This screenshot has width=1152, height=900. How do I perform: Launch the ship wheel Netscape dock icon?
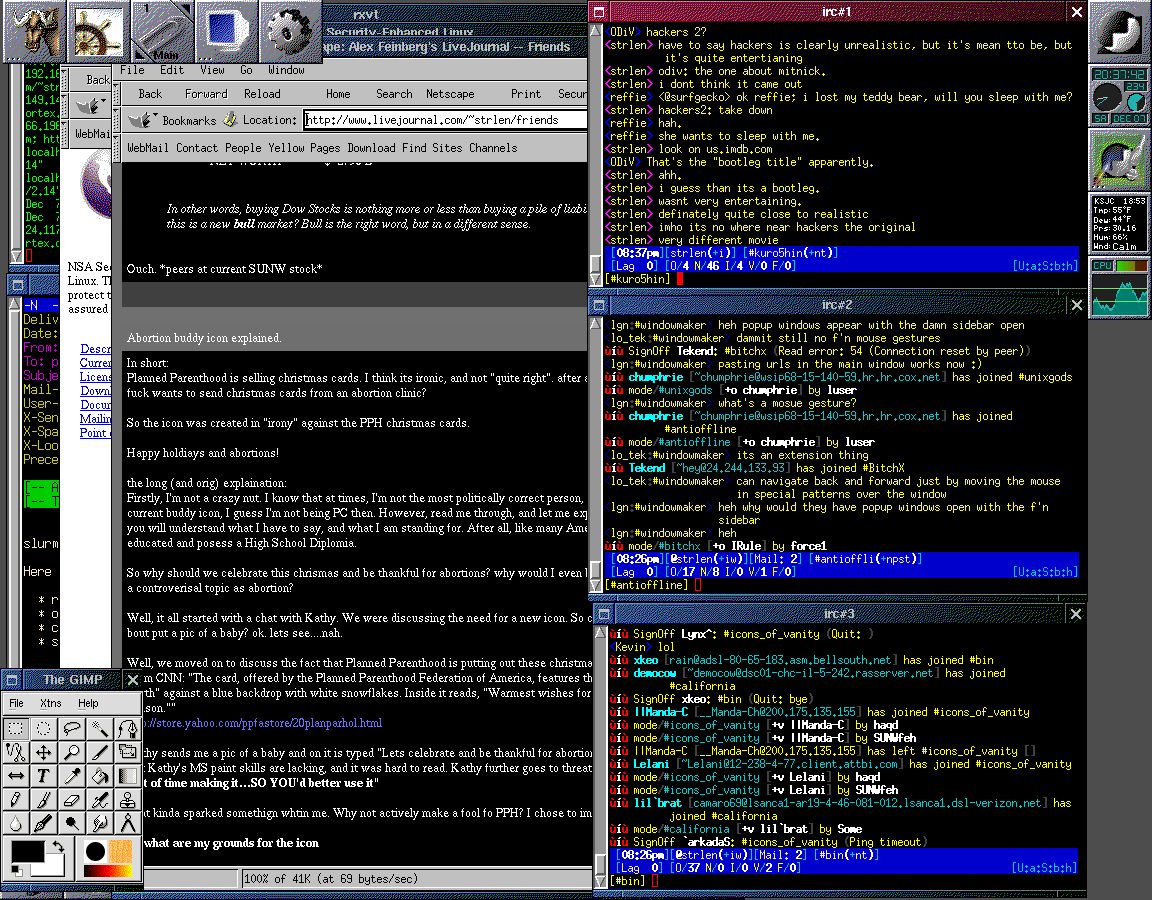(98, 32)
